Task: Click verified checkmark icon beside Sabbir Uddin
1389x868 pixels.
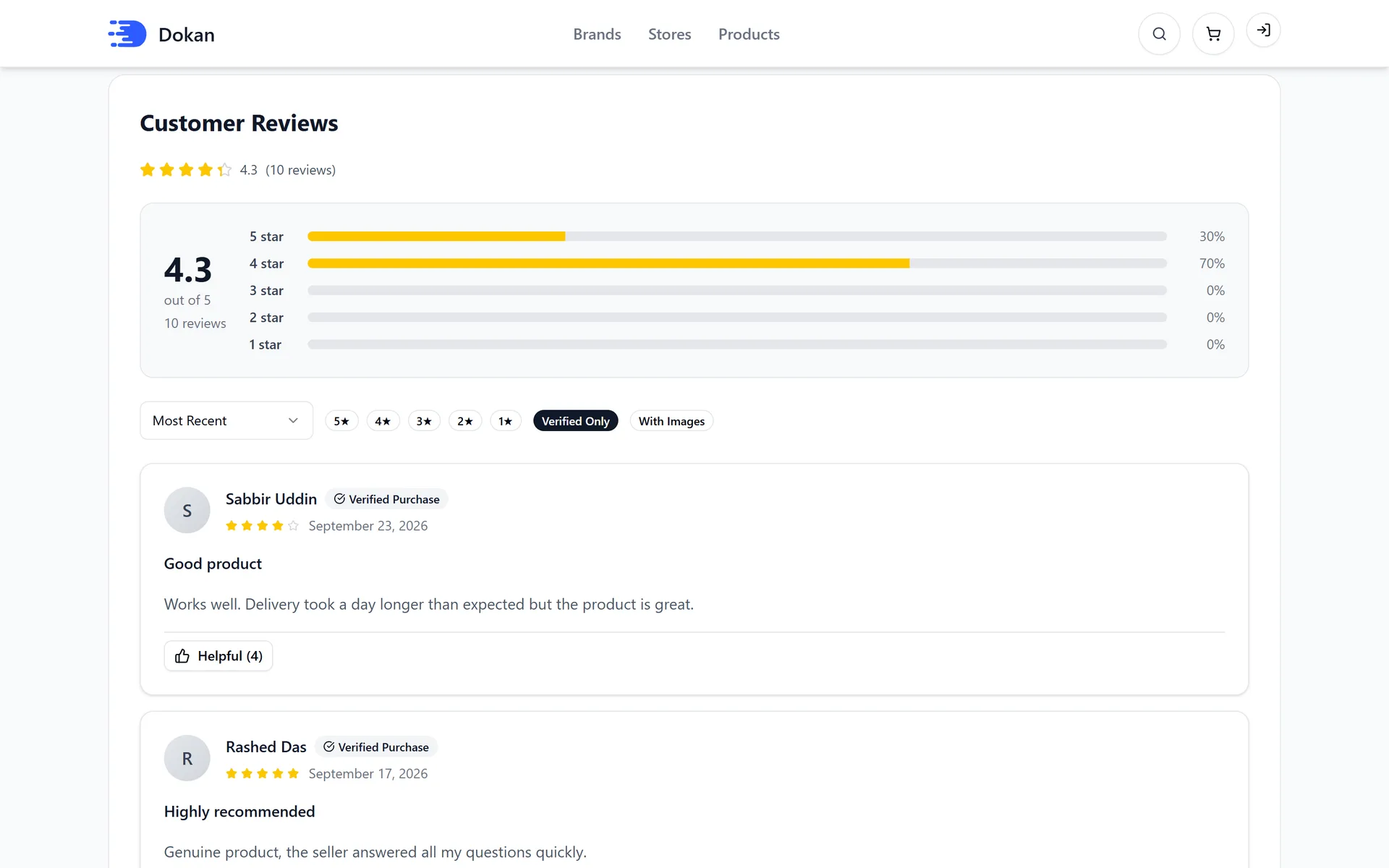Action: click(x=339, y=499)
